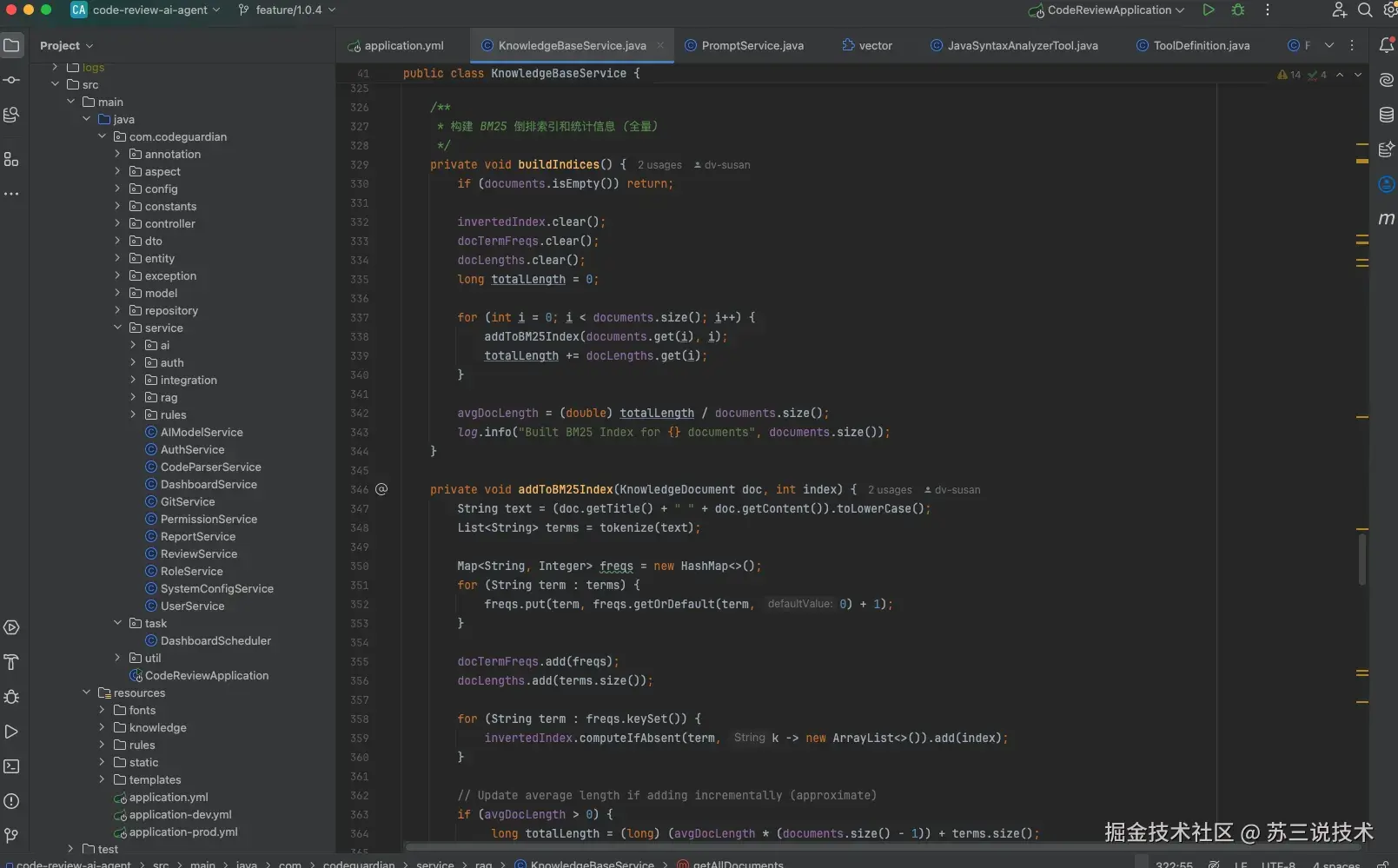Show hidden editor tabs dropdown
The width and height of the screenshot is (1398, 868).
point(1329,45)
